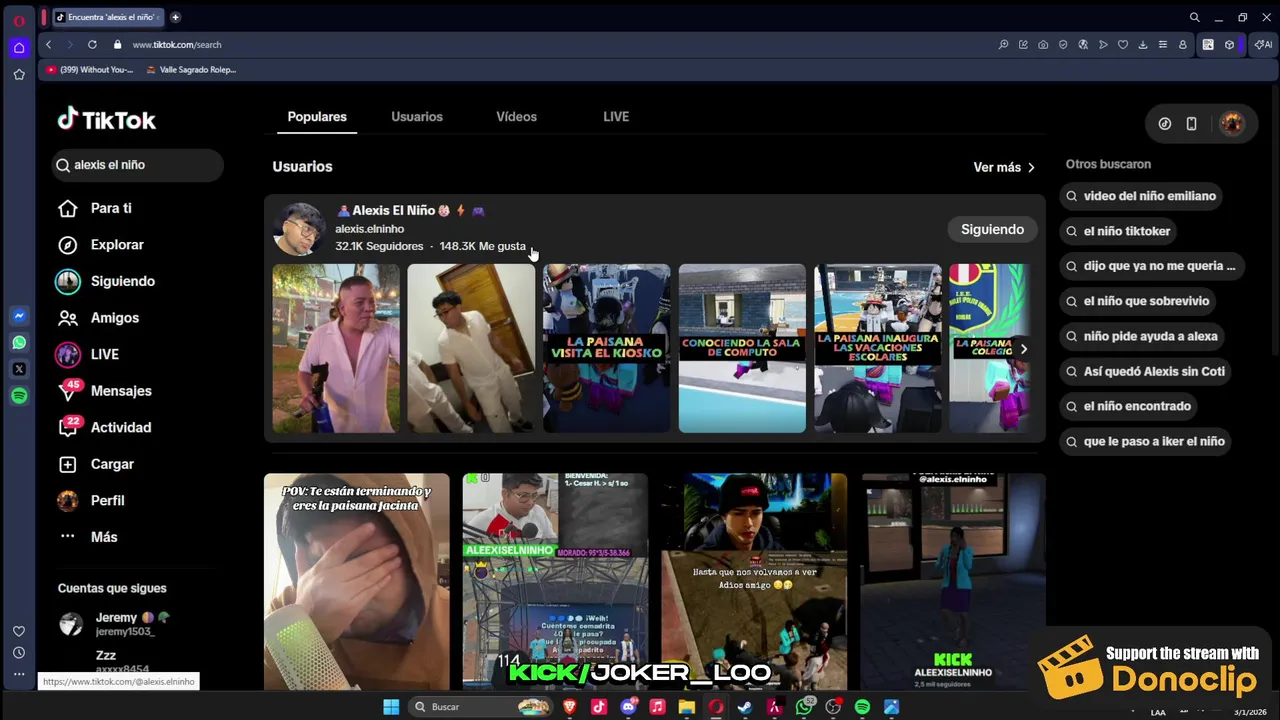Image resolution: width=1280 pixels, height=720 pixels.
Task: Open Jeremy in Cuentas que sigues
Action: [x=116, y=624]
